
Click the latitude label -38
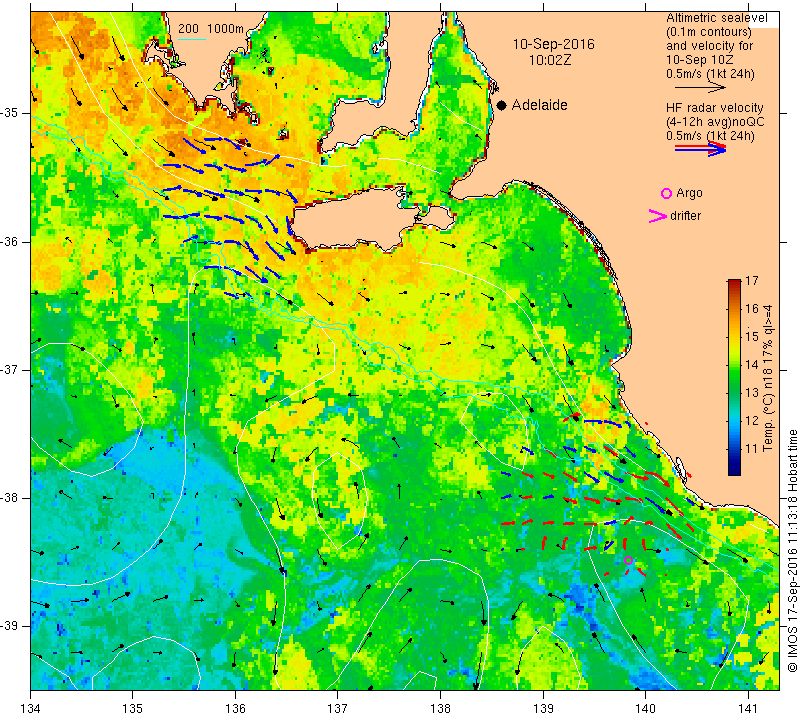click(x=10, y=498)
